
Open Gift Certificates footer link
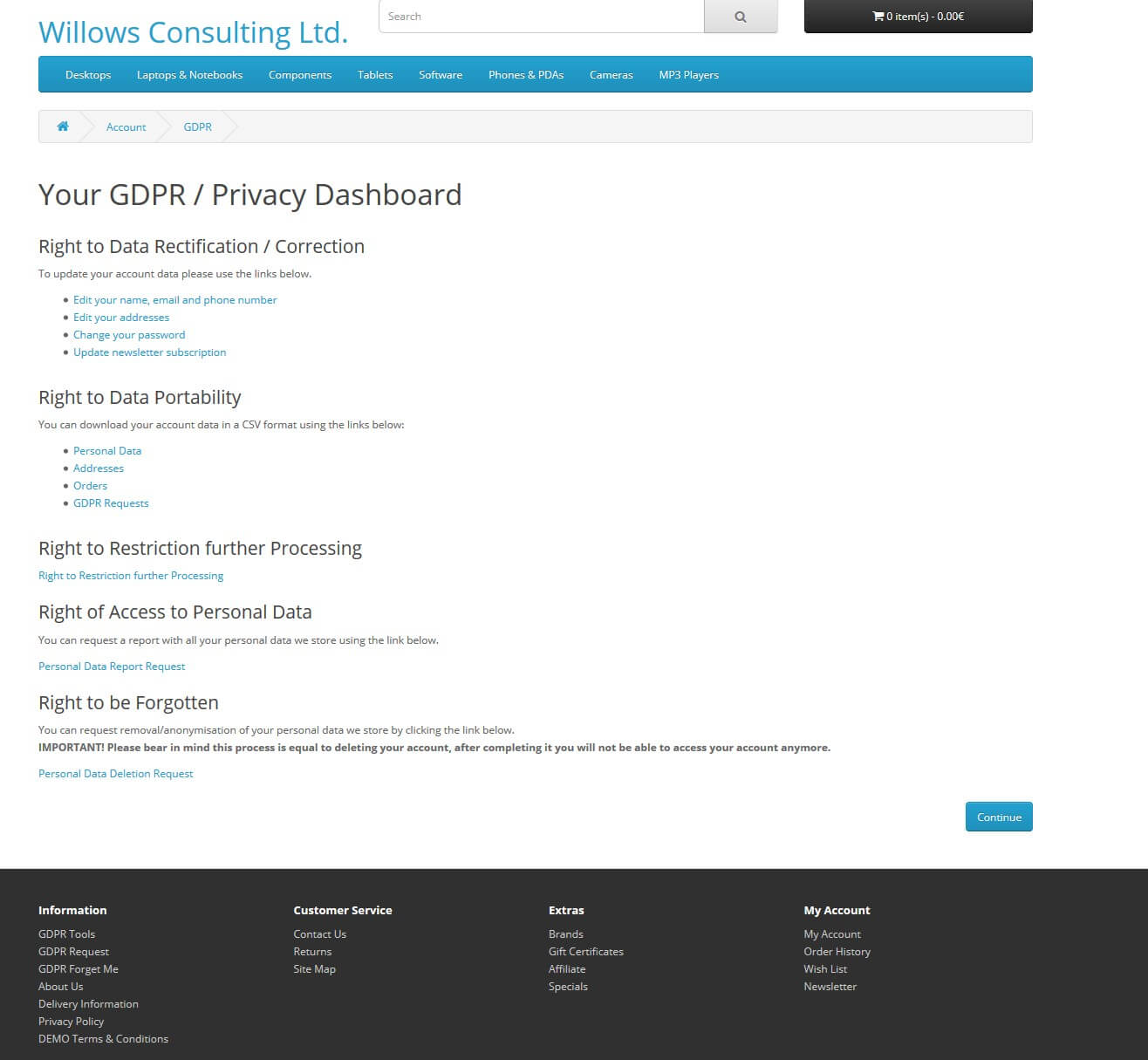coord(586,952)
